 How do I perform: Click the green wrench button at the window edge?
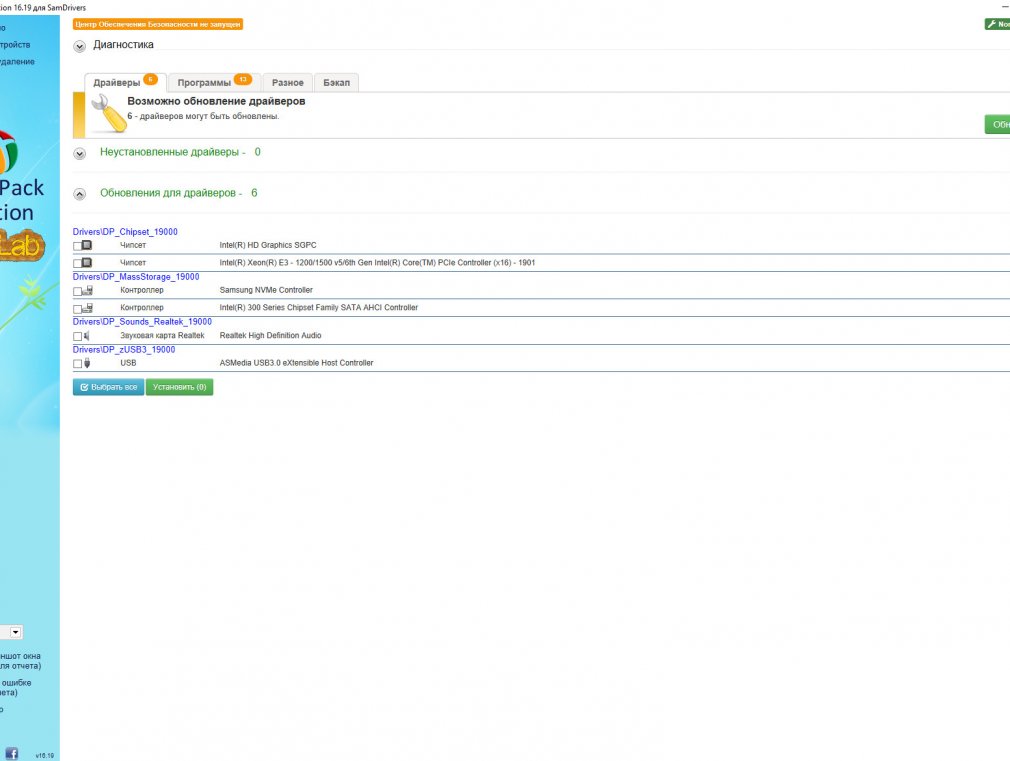tap(998, 24)
